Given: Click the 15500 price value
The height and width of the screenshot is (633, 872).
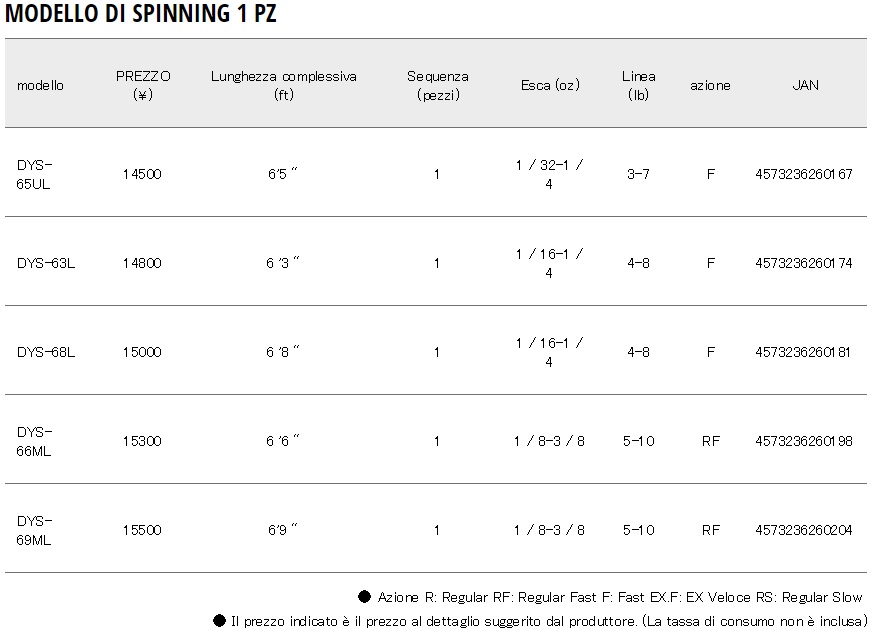Looking at the screenshot, I should click(x=142, y=530).
